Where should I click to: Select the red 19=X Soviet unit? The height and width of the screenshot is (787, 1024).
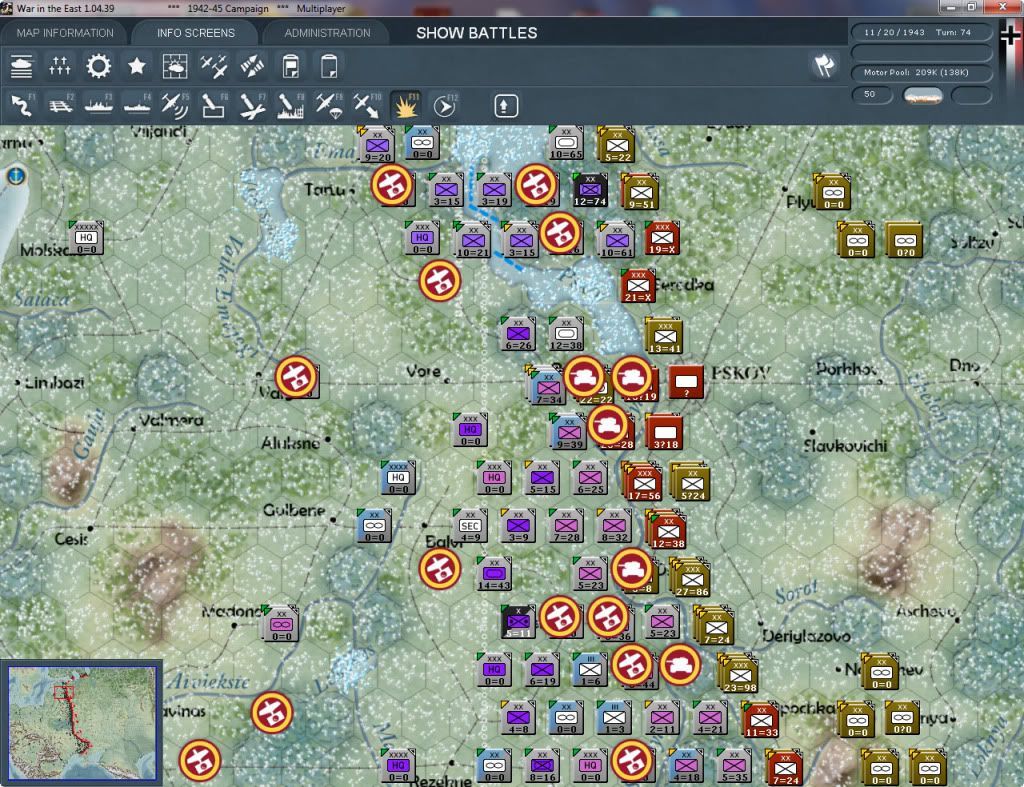[662, 238]
